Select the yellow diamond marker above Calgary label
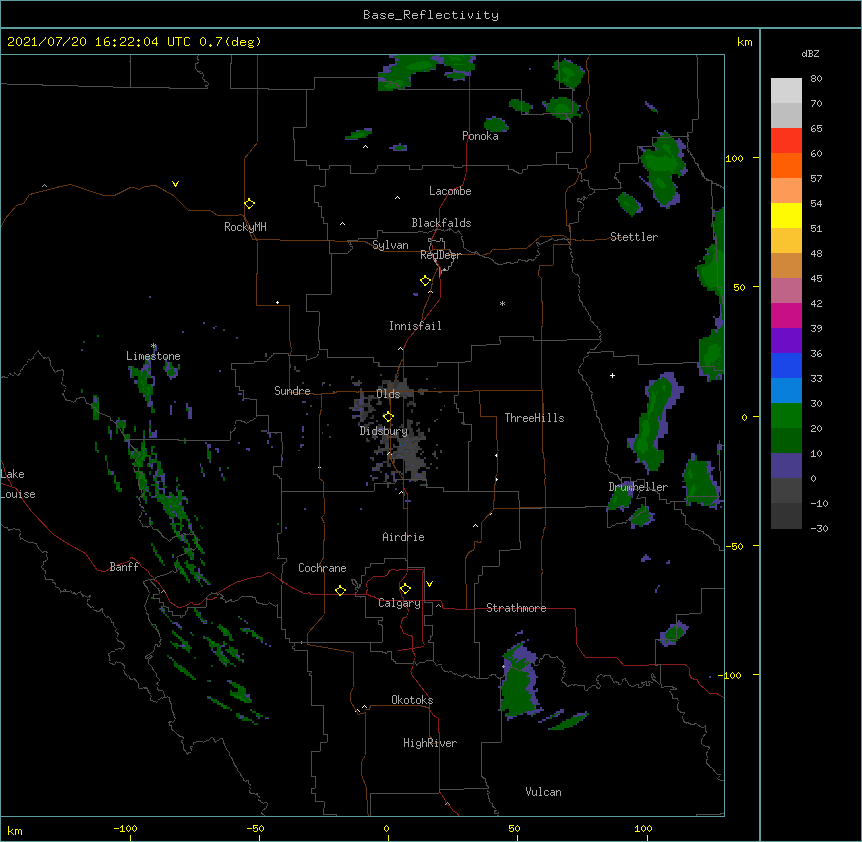This screenshot has width=862, height=842. (x=405, y=589)
